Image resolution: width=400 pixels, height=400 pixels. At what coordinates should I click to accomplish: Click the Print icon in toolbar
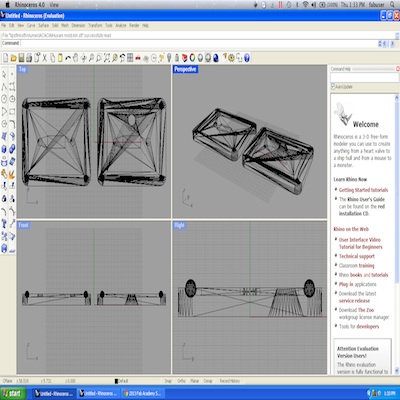coord(29,58)
